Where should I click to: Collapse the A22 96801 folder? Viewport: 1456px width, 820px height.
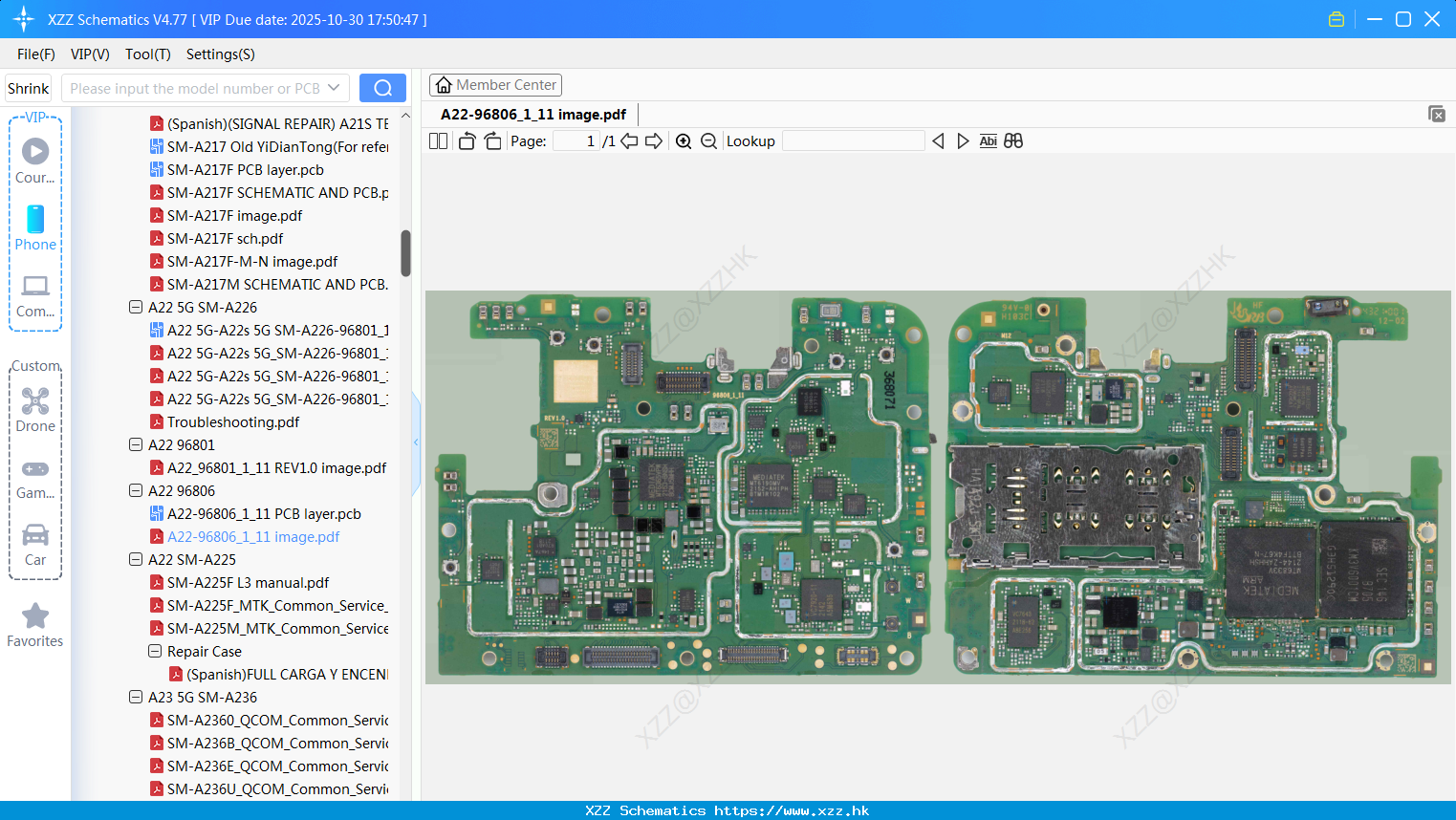pos(136,444)
